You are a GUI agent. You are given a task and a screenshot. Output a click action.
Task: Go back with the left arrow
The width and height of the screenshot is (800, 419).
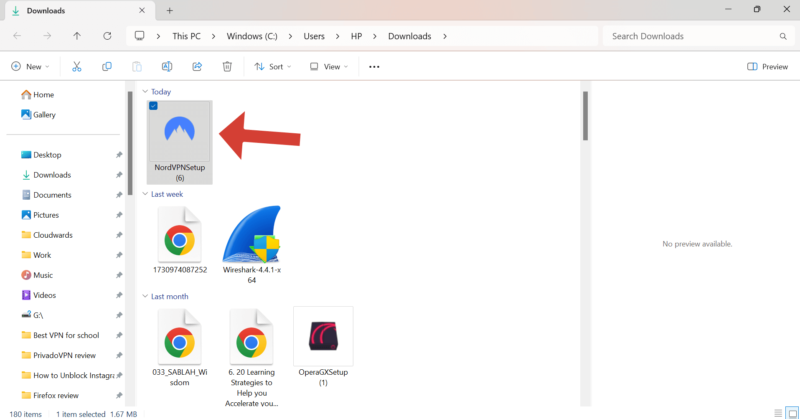tap(17, 36)
